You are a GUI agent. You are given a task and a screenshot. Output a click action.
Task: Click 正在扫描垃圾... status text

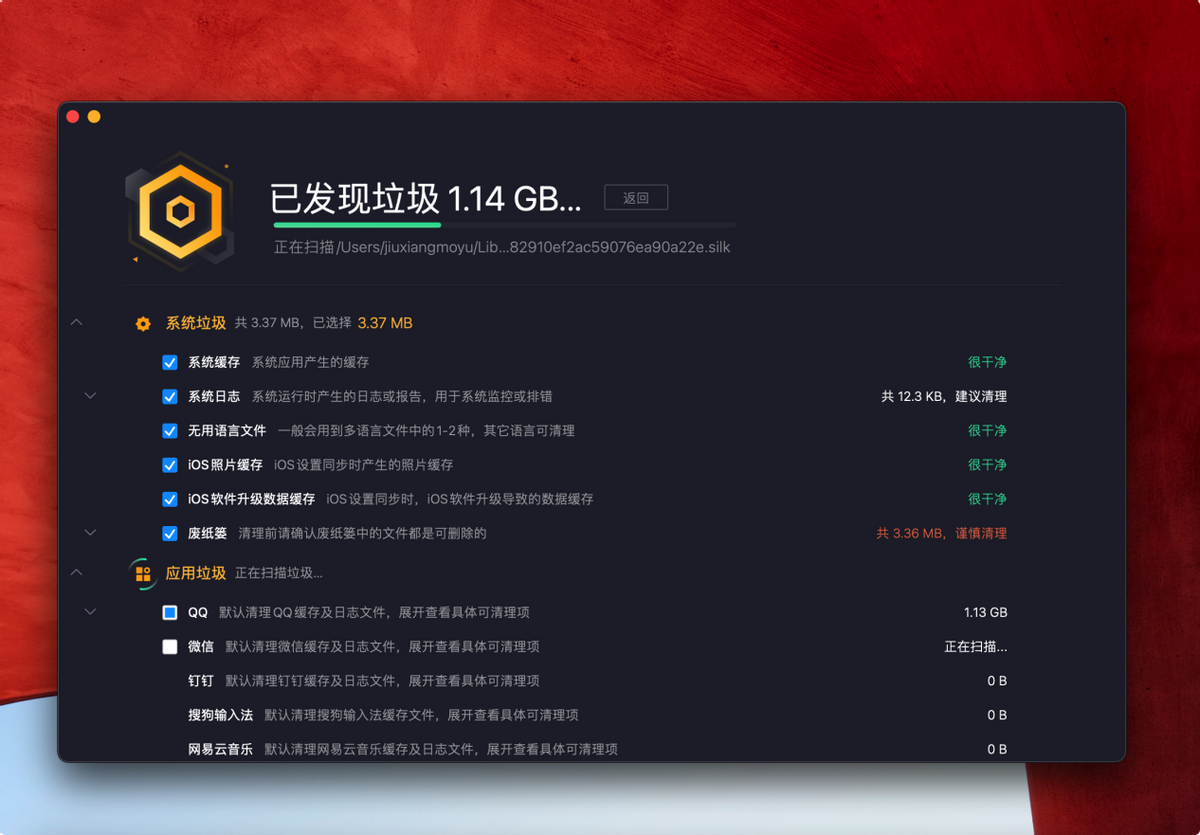279,574
